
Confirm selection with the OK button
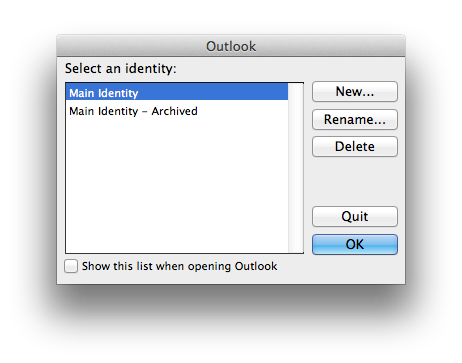pos(355,244)
